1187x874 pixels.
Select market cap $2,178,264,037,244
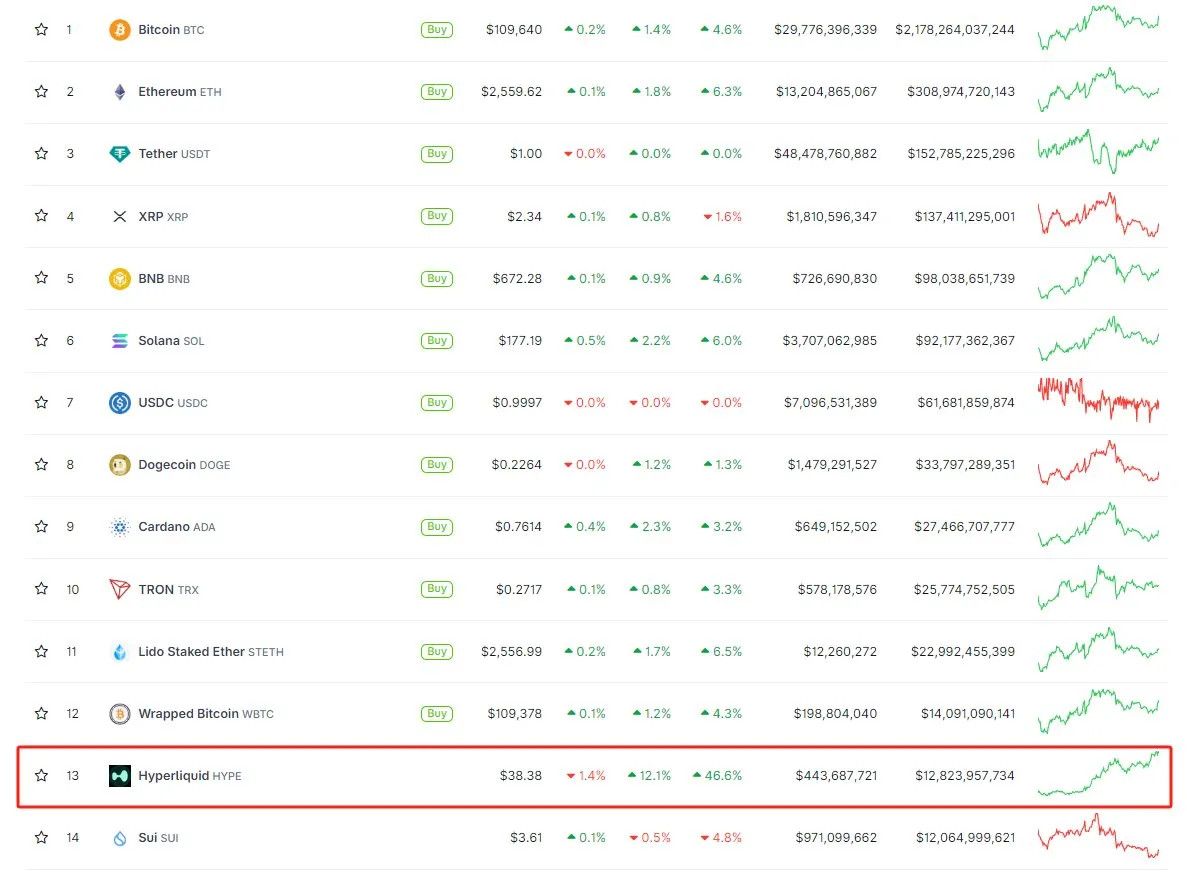(x=955, y=30)
